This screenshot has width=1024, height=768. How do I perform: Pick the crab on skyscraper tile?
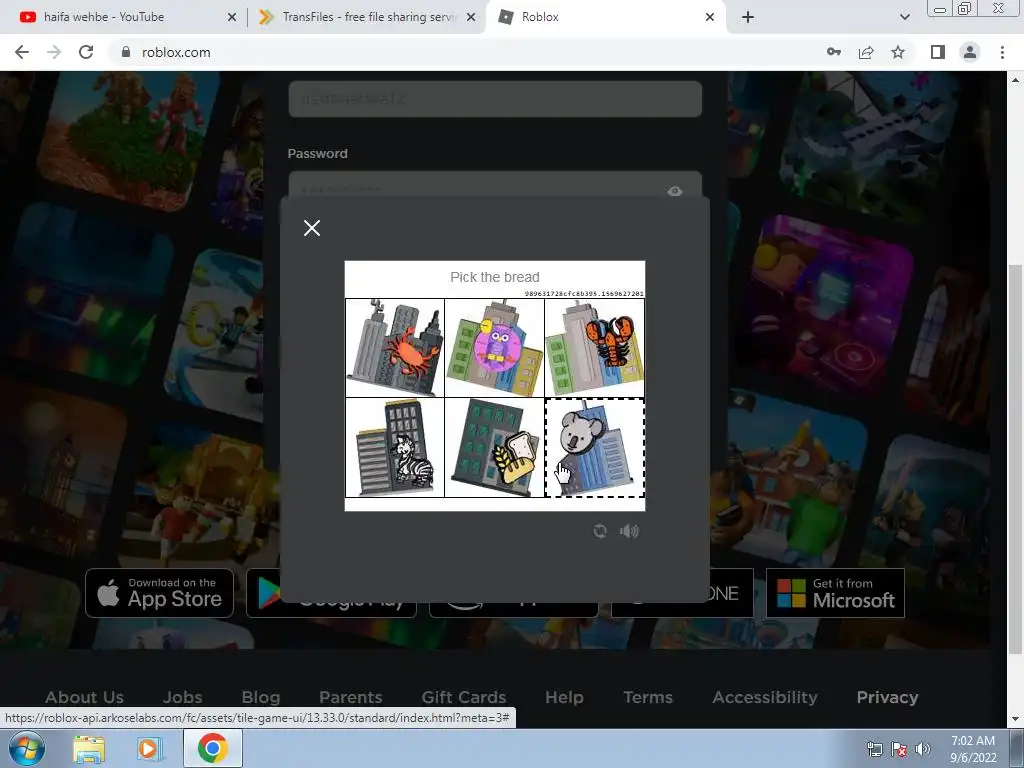(394, 348)
